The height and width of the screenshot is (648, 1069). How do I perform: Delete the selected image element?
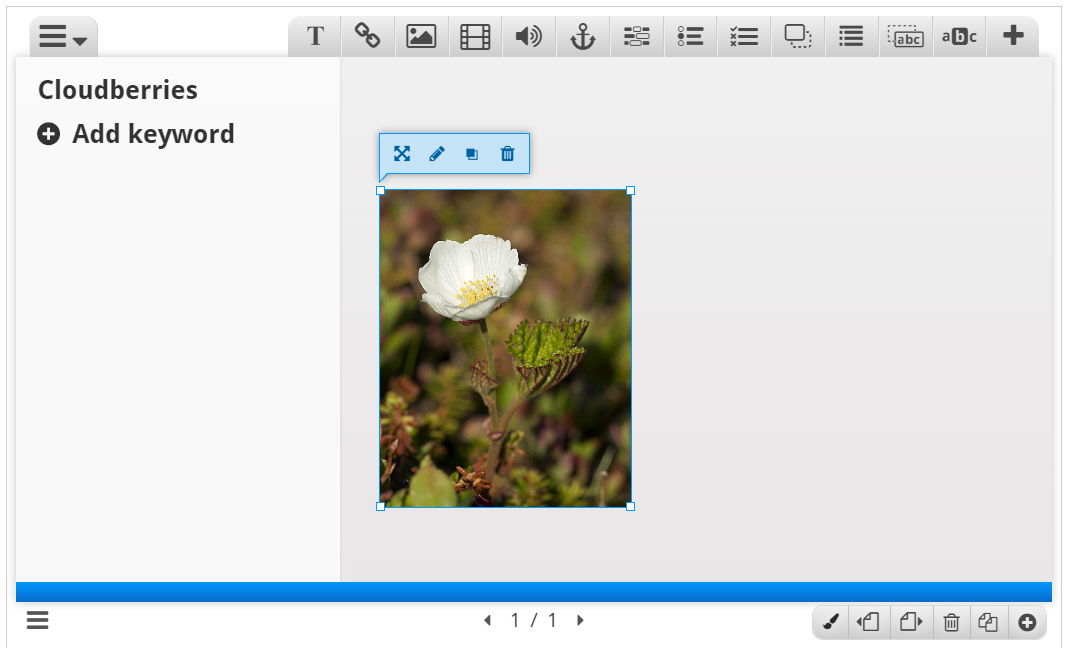pos(507,153)
